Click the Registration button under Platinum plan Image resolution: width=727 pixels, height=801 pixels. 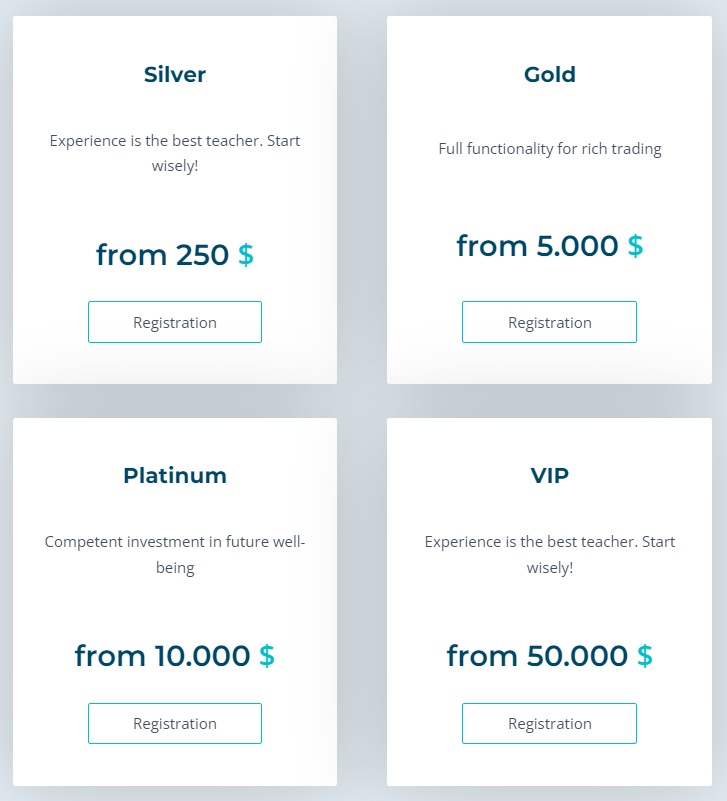pyautogui.click(x=175, y=723)
